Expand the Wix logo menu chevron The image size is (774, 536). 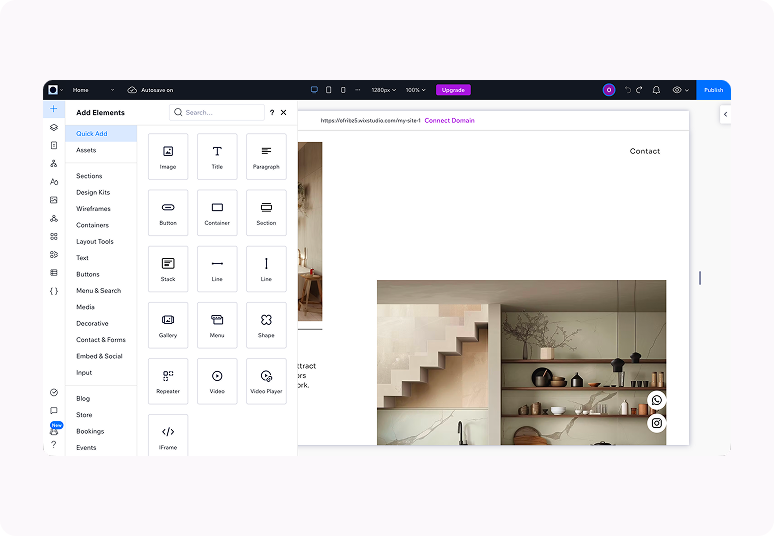coord(61,90)
